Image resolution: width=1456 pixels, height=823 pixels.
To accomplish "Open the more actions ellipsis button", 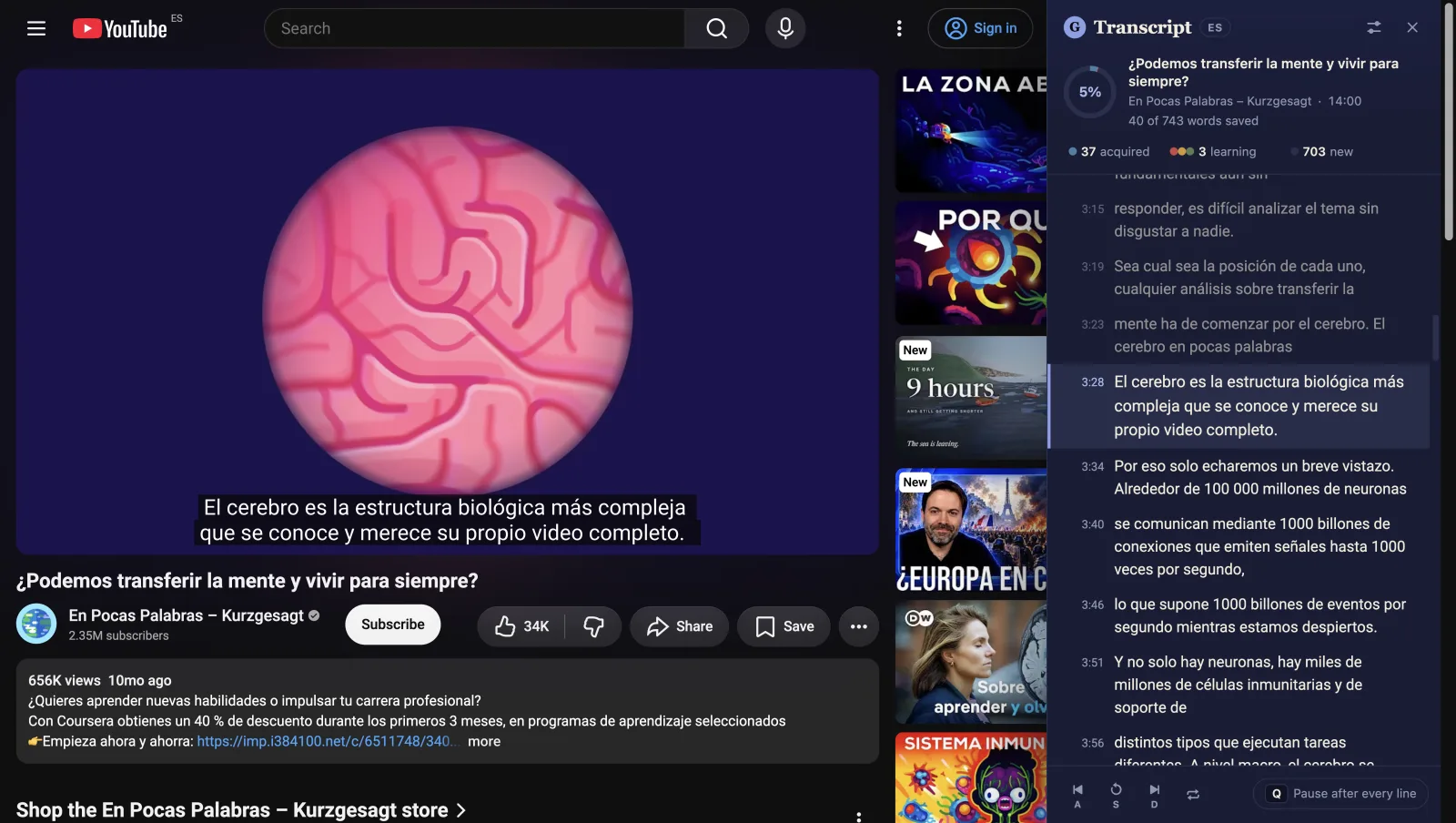I will pos(858,626).
